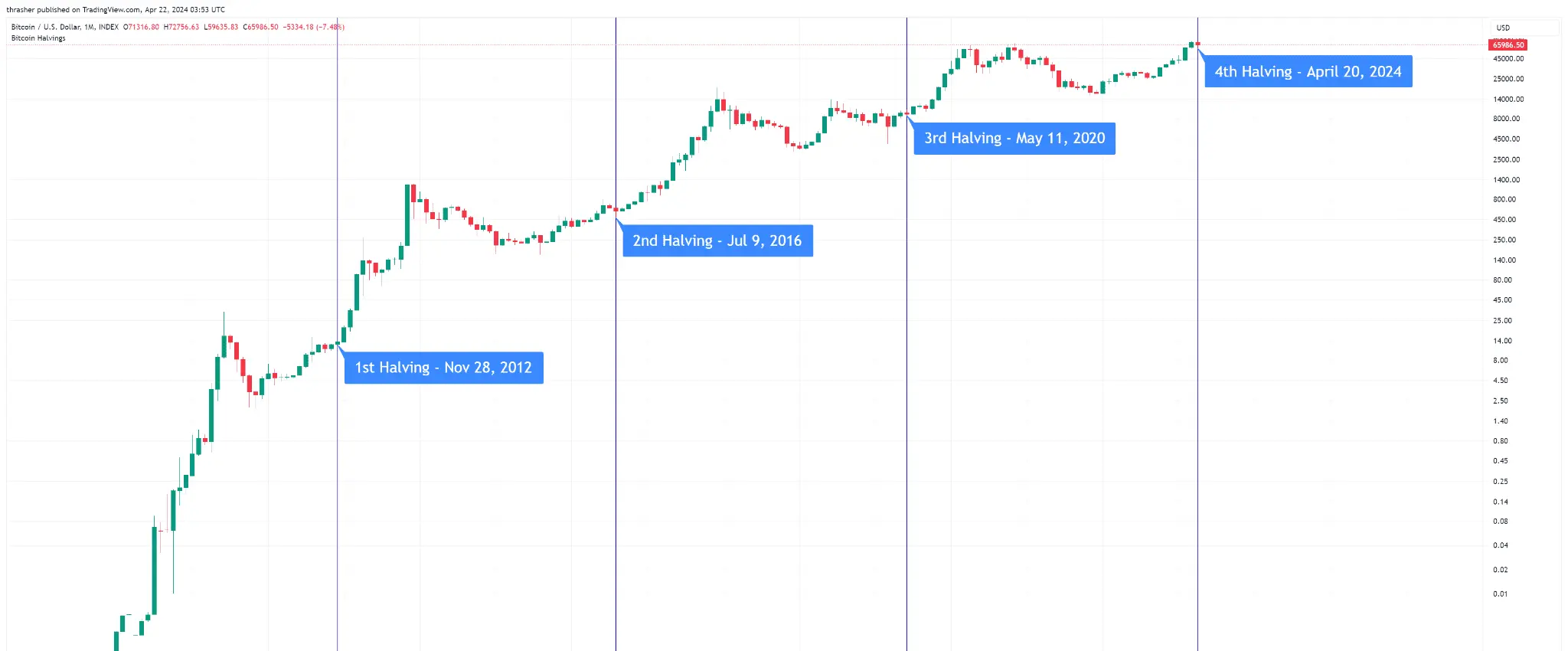1568x651 pixels.
Task: Click the Bitcoin / U.S. Dollar symbol title
Action: click(46, 27)
